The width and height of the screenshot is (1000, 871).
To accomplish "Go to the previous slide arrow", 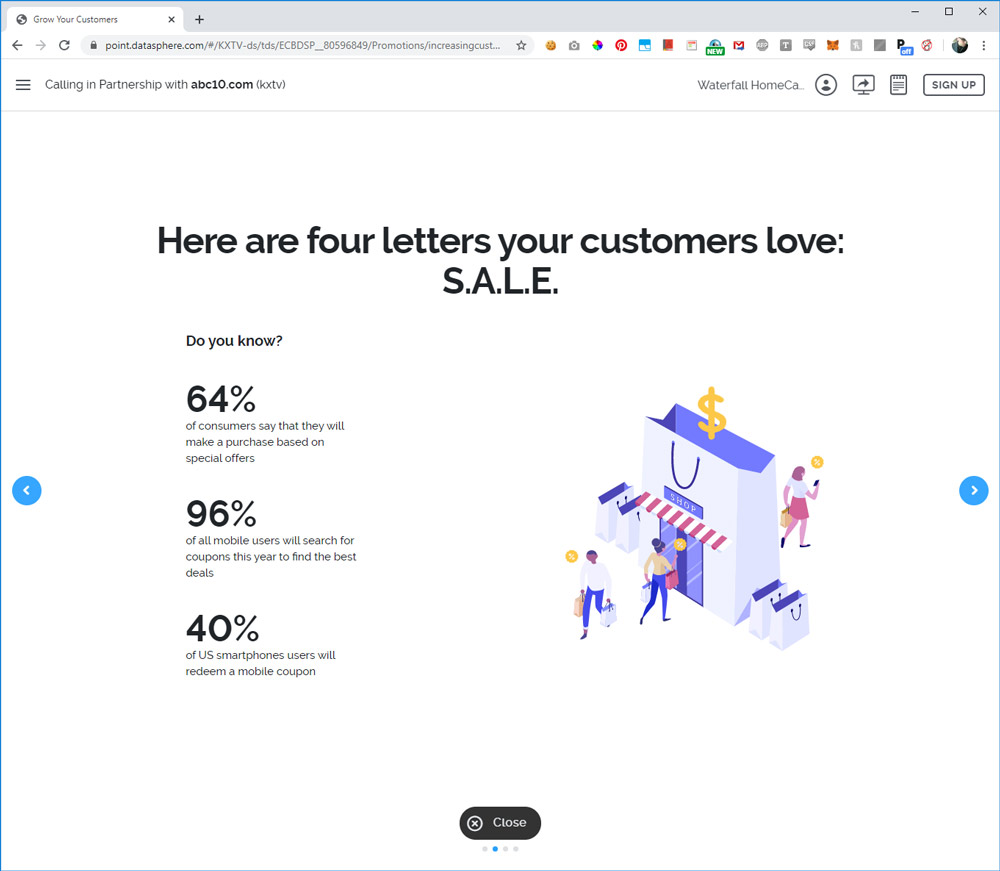I will 27,490.
